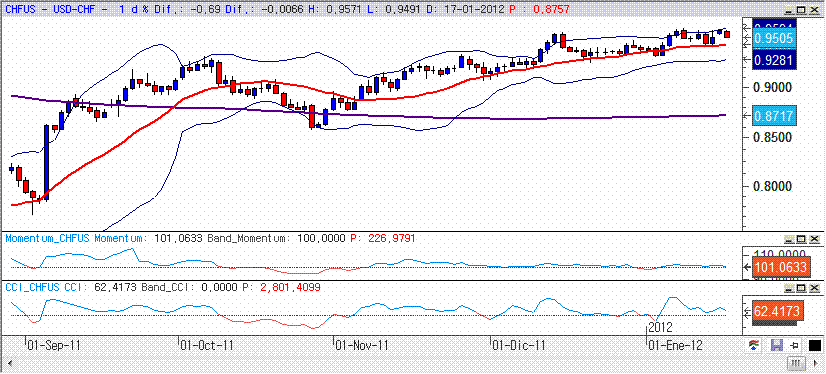Screen dimensions: 826x374
Task: Close the Momentum indicator pane
Action: 814,239
